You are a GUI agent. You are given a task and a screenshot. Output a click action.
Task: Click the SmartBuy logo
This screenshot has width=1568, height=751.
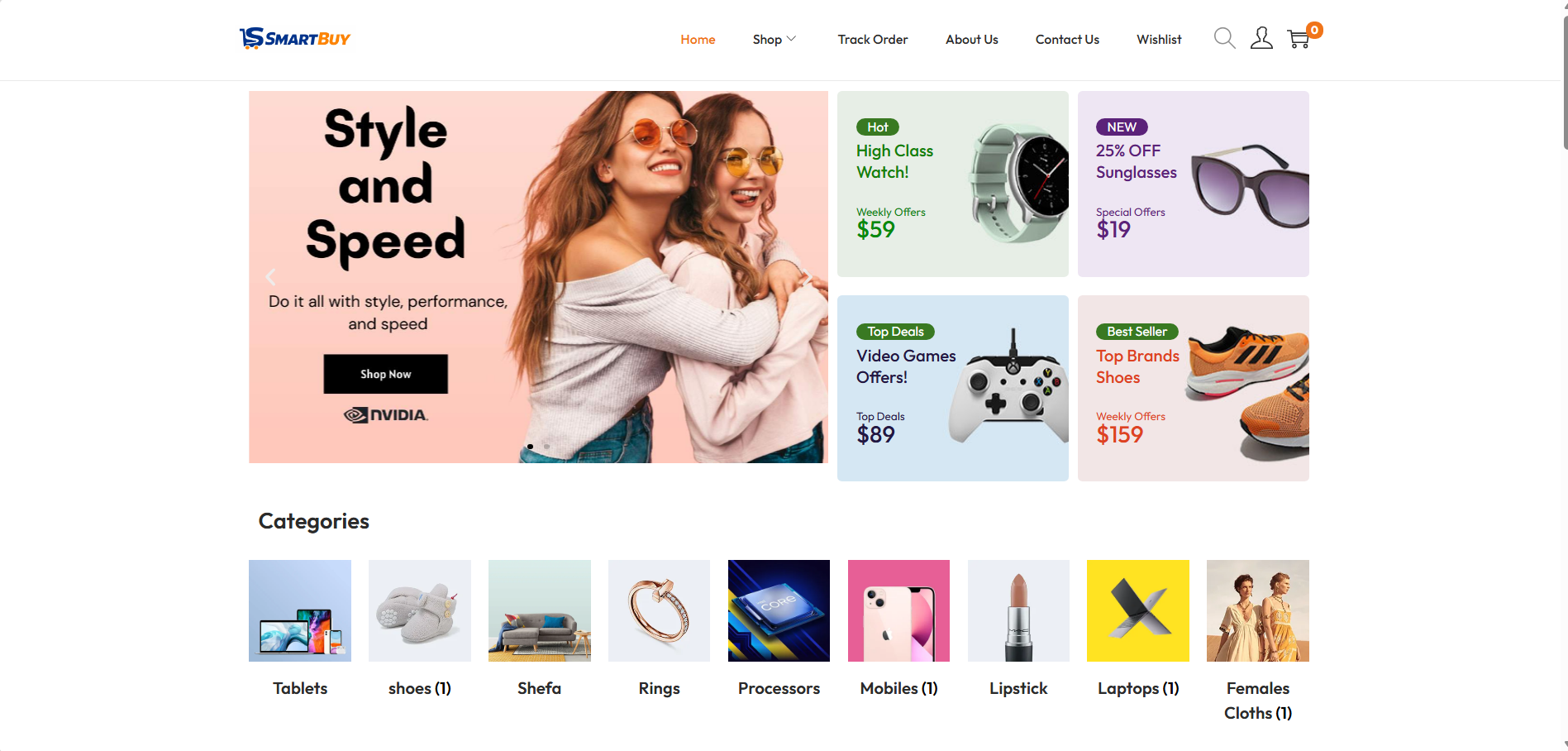tap(295, 38)
